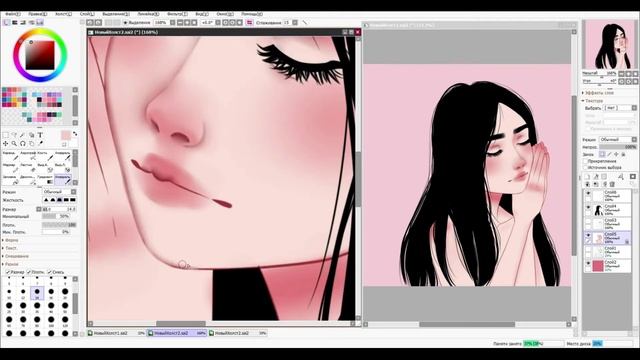Expand the Эффекты слоя section
This screenshot has height=360, width=640.
point(599,93)
